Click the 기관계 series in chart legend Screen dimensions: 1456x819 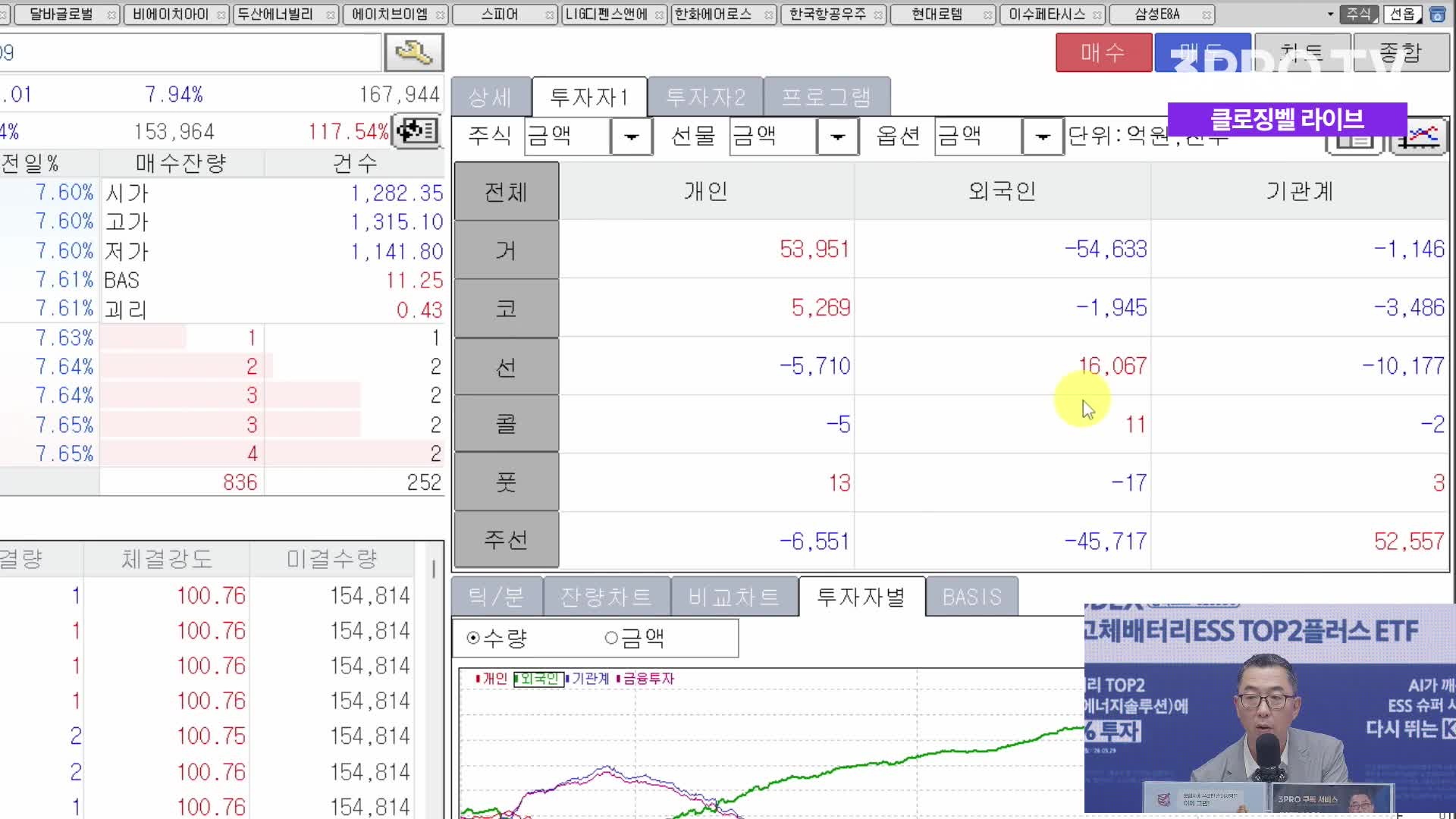[588, 679]
